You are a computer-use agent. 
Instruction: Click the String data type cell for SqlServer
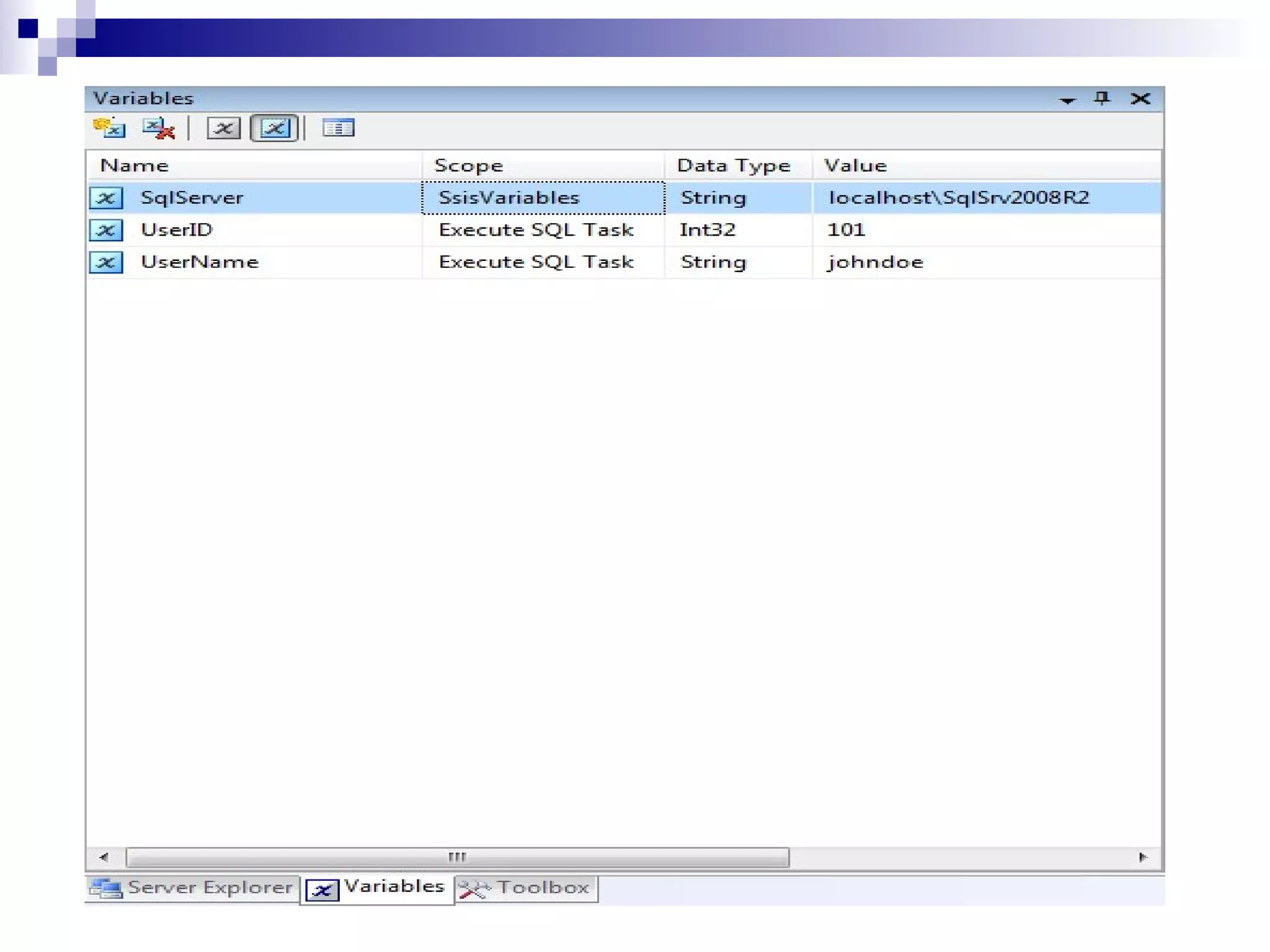[x=713, y=198]
